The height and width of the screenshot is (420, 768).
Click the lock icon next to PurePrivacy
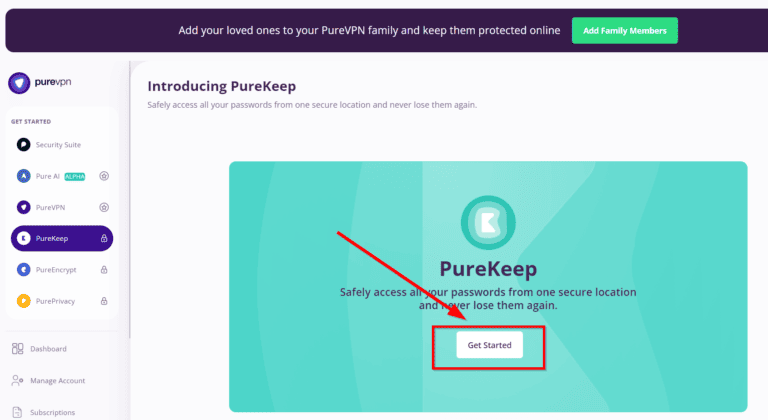[x=104, y=300]
